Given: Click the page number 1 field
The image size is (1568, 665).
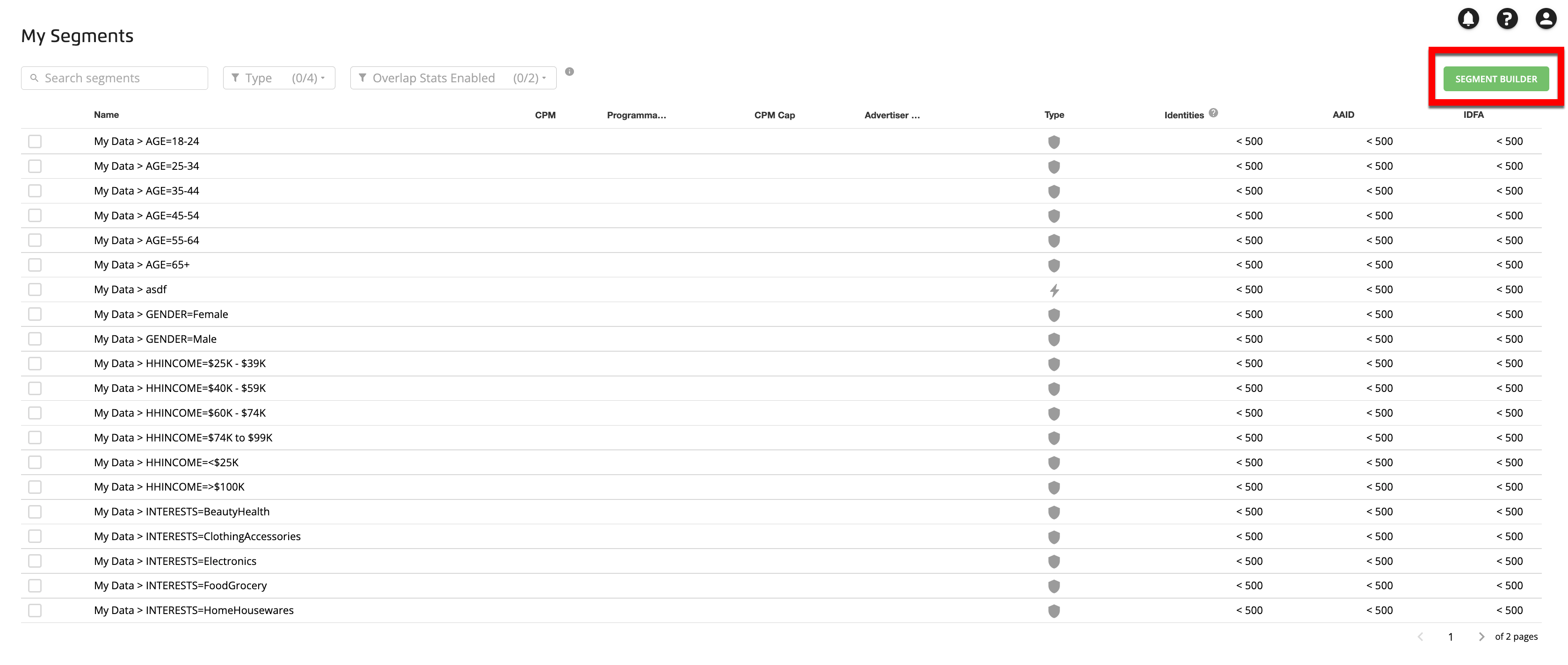Looking at the screenshot, I should (1451, 636).
